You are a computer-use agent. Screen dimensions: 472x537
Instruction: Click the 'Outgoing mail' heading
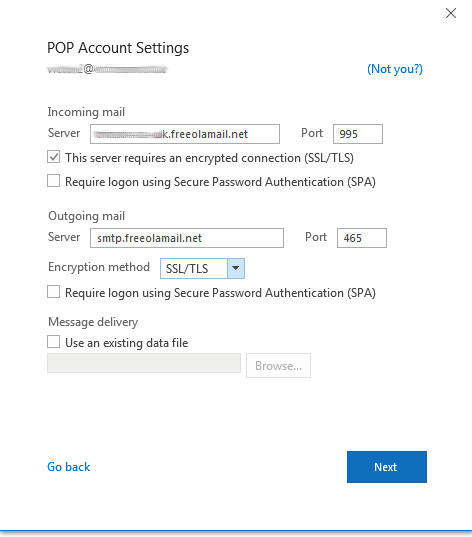[x=86, y=216]
